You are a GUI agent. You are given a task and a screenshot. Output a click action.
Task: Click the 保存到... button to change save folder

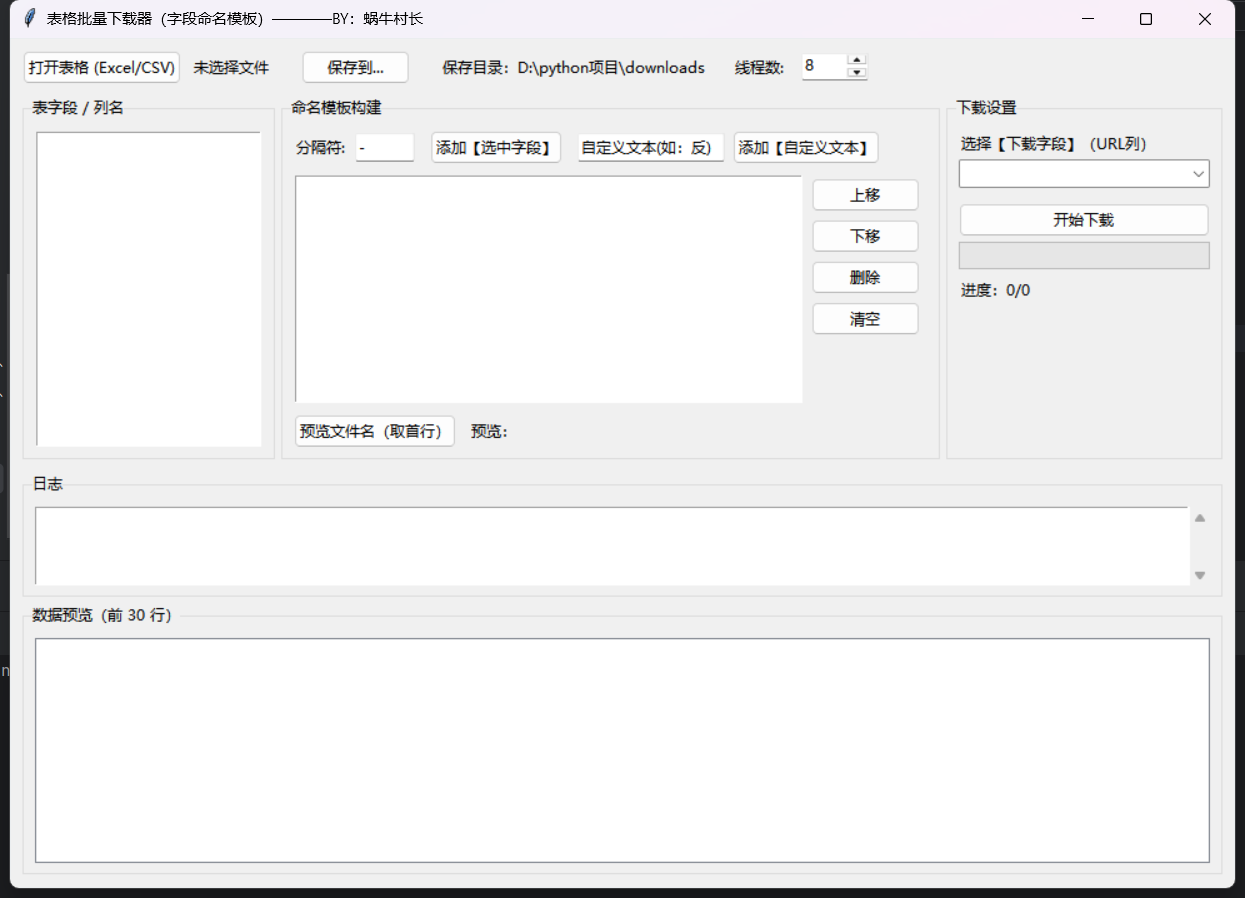pos(355,67)
